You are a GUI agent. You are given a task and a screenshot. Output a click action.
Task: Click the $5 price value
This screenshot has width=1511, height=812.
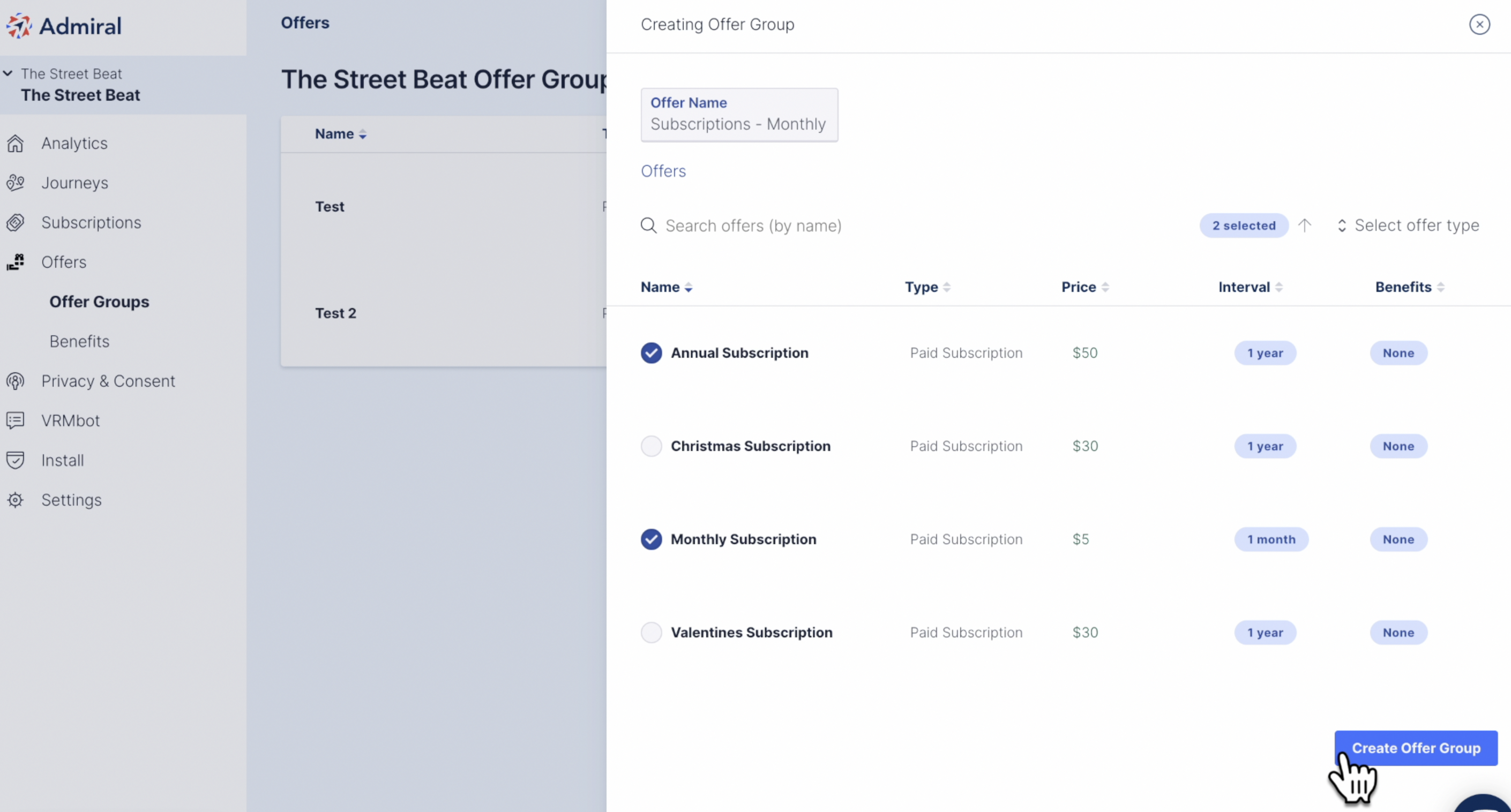[x=1080, y=539]
